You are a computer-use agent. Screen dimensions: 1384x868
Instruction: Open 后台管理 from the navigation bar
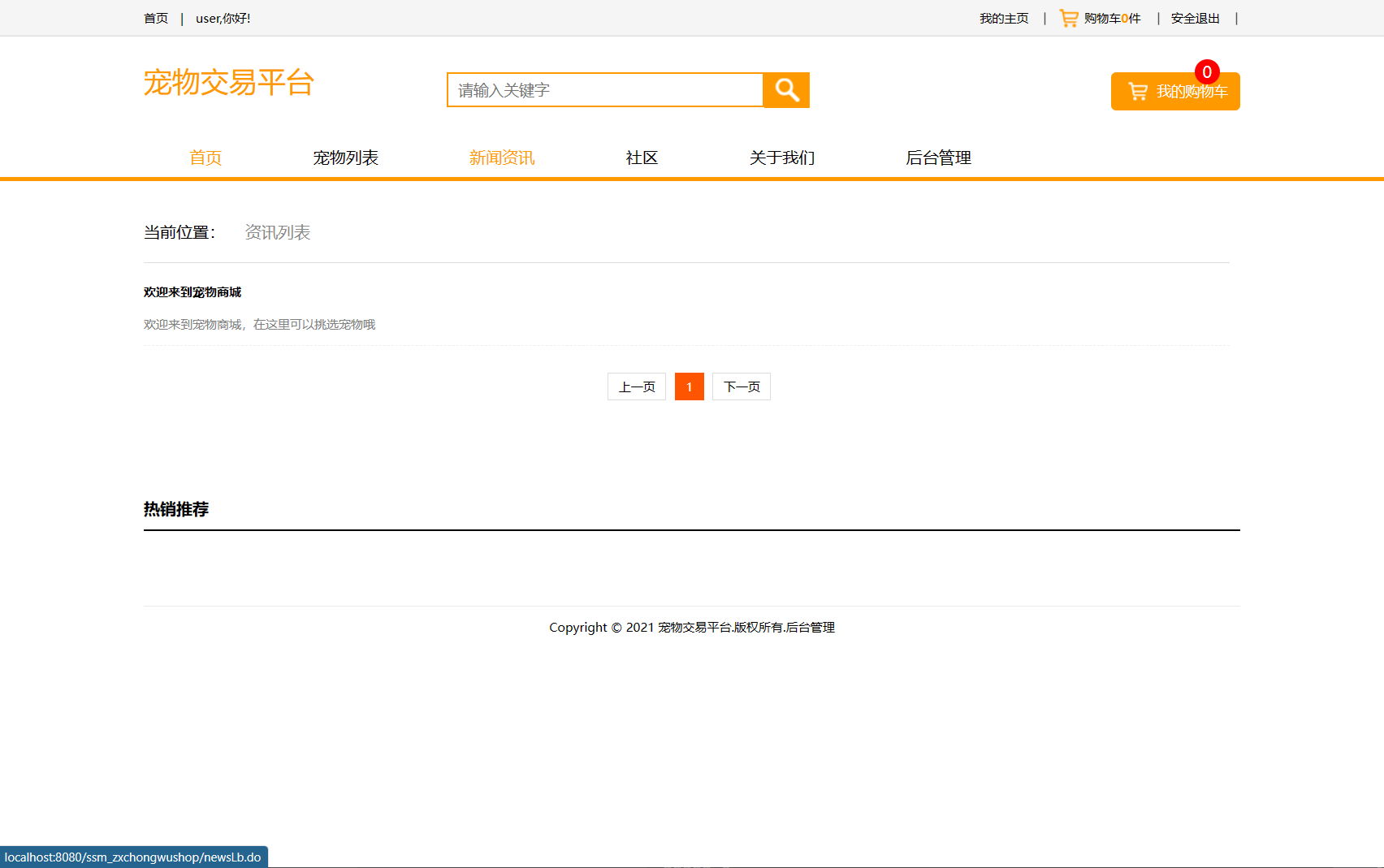(x=938, y=158)
